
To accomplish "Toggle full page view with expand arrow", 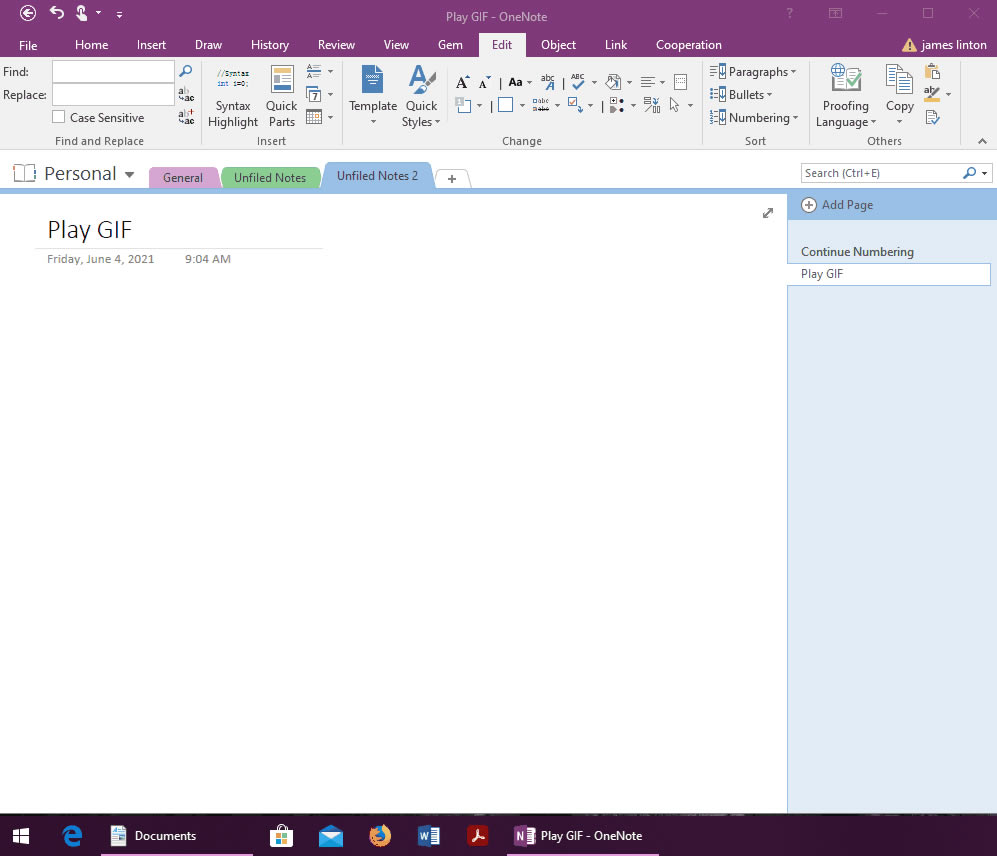I will click(x=768, y=213).
